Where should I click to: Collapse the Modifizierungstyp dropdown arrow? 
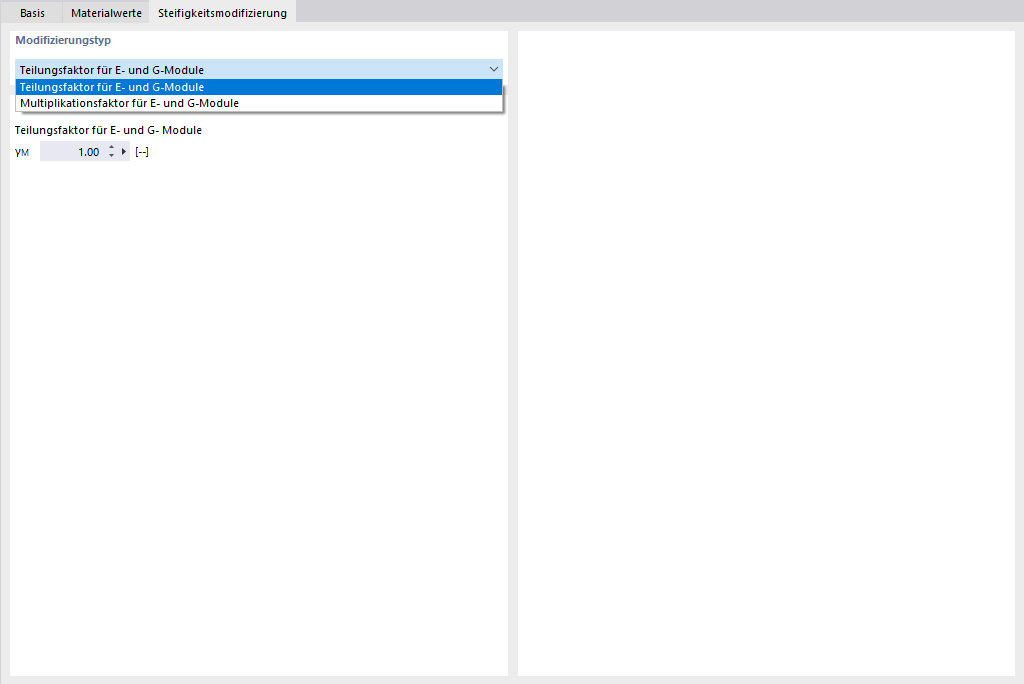click(494, 69)
